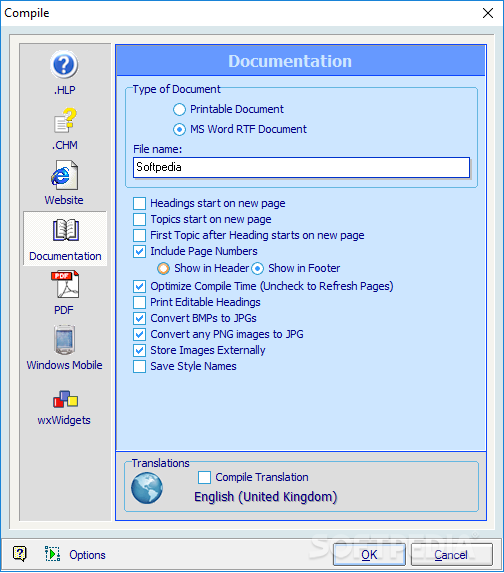Screen dimensions: 504x573
Task: Uncheck Store Images Externally
Action: tap(139, 350)
